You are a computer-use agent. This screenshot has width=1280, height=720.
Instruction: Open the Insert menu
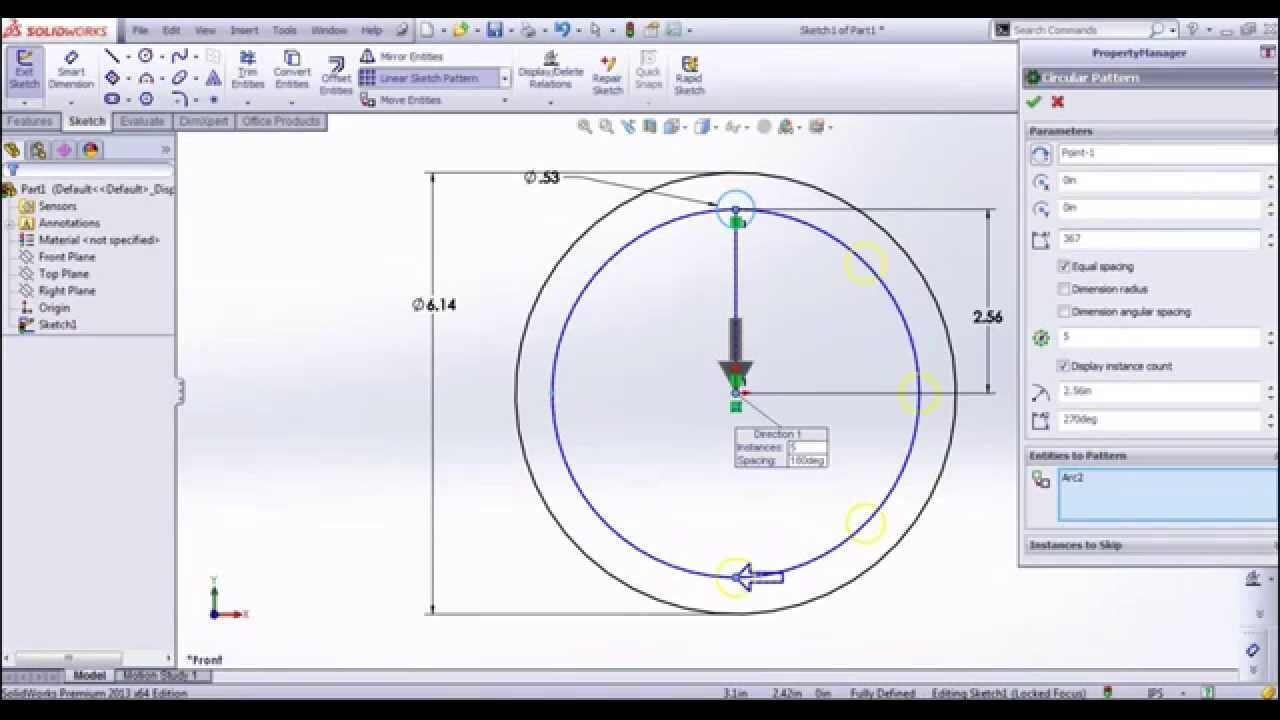tap(244, 30)
